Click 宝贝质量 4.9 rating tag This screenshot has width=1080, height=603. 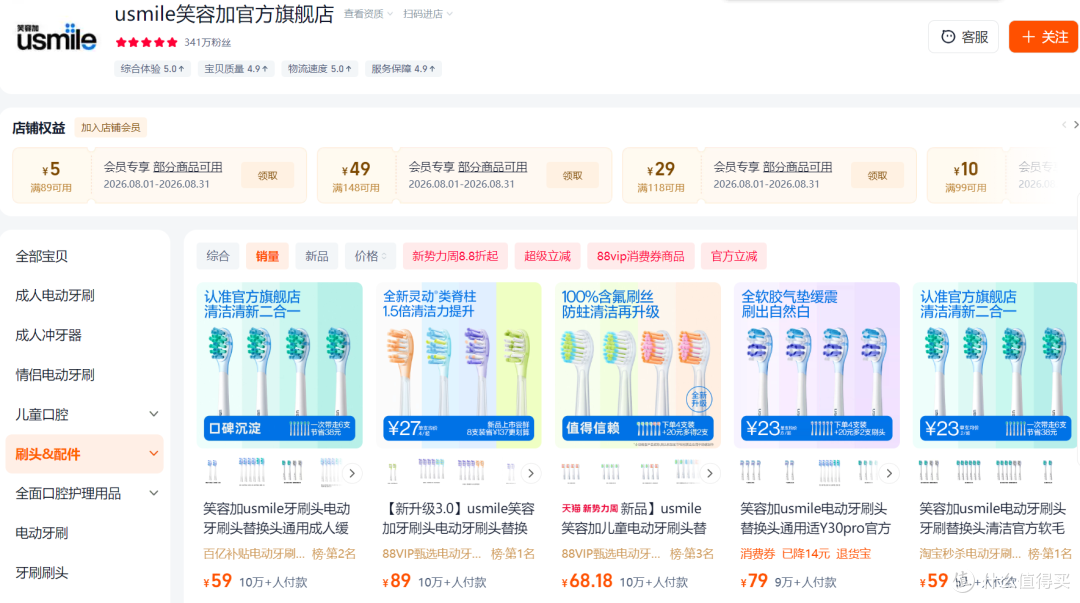pyautogui.click(x=236, y=69)
